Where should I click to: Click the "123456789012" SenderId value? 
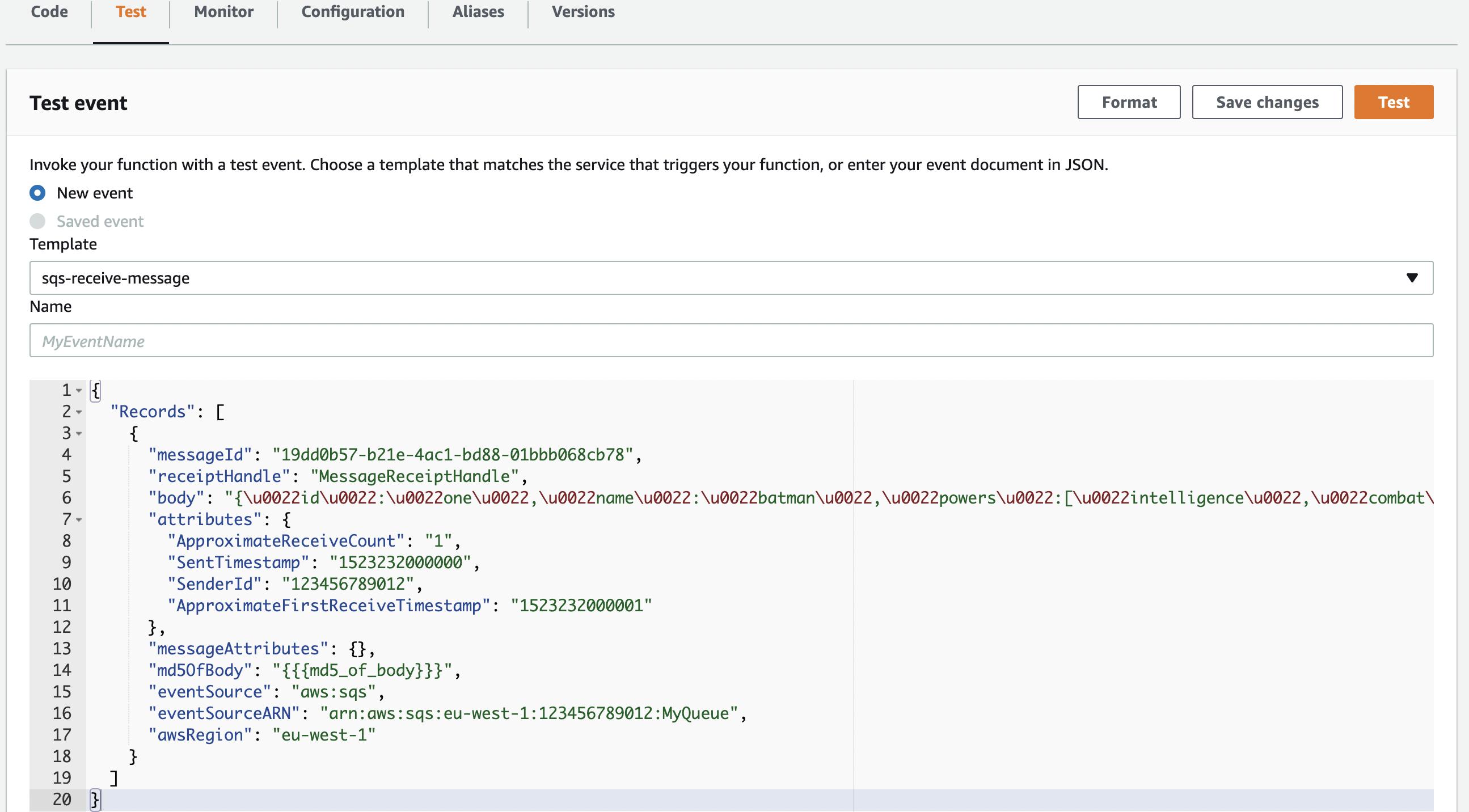[348, 584]
